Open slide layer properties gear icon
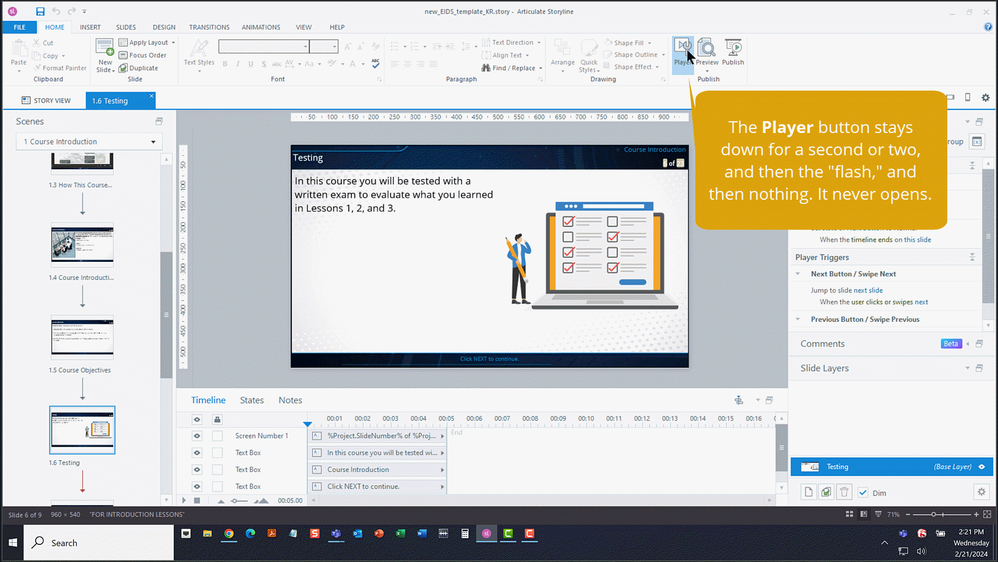 tap(980, 492)
